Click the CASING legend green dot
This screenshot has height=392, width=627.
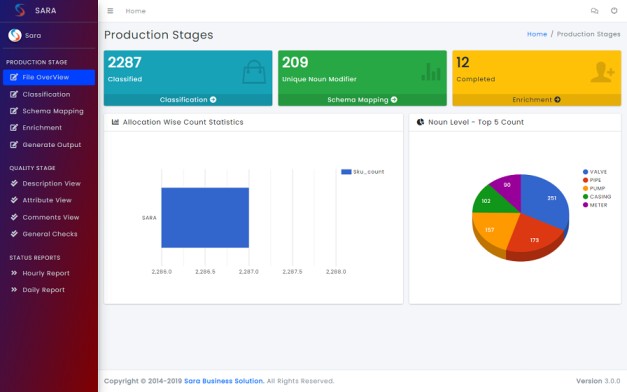coord(585,196)
